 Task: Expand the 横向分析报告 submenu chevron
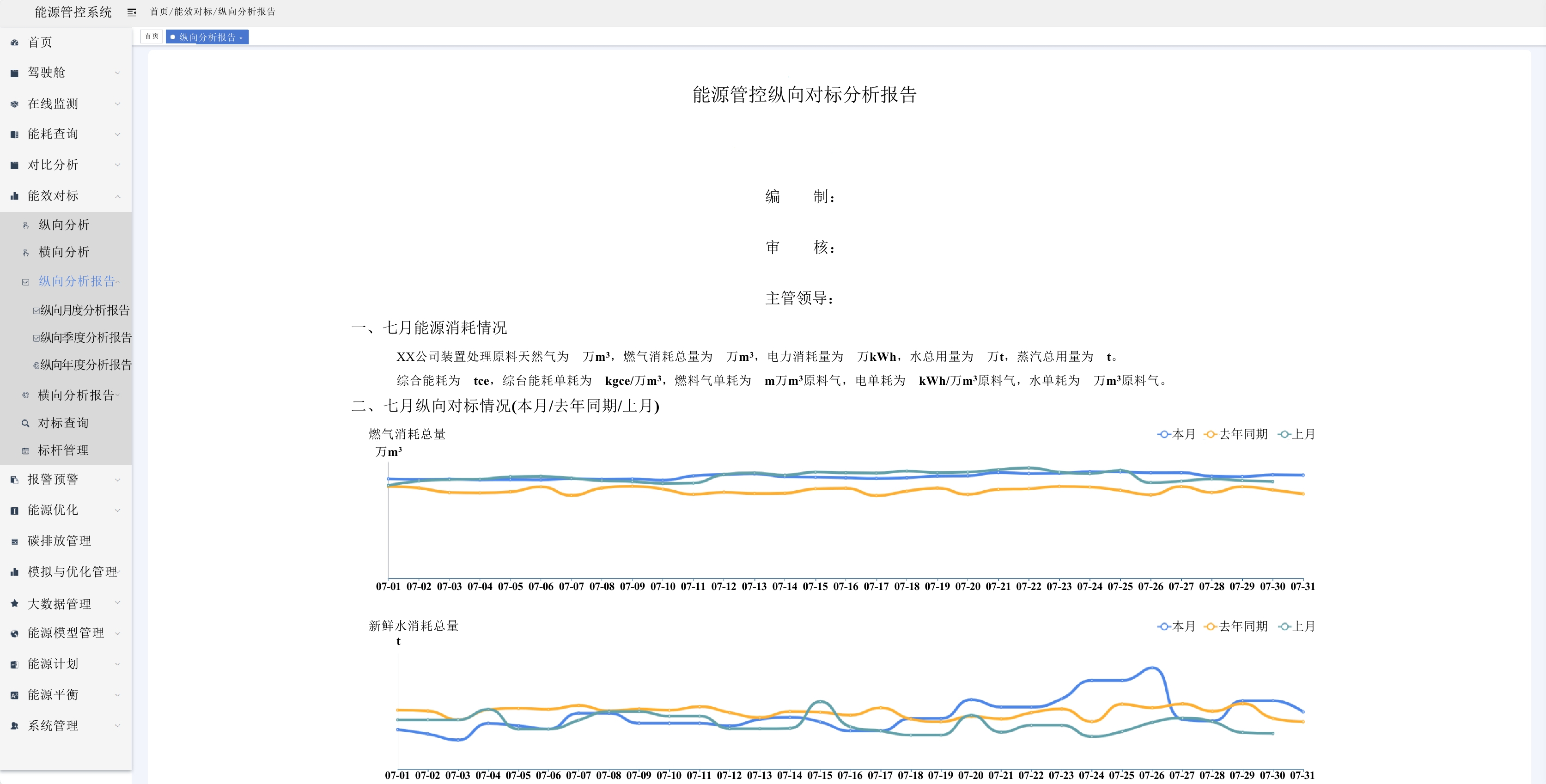click(x=119, y=395)
